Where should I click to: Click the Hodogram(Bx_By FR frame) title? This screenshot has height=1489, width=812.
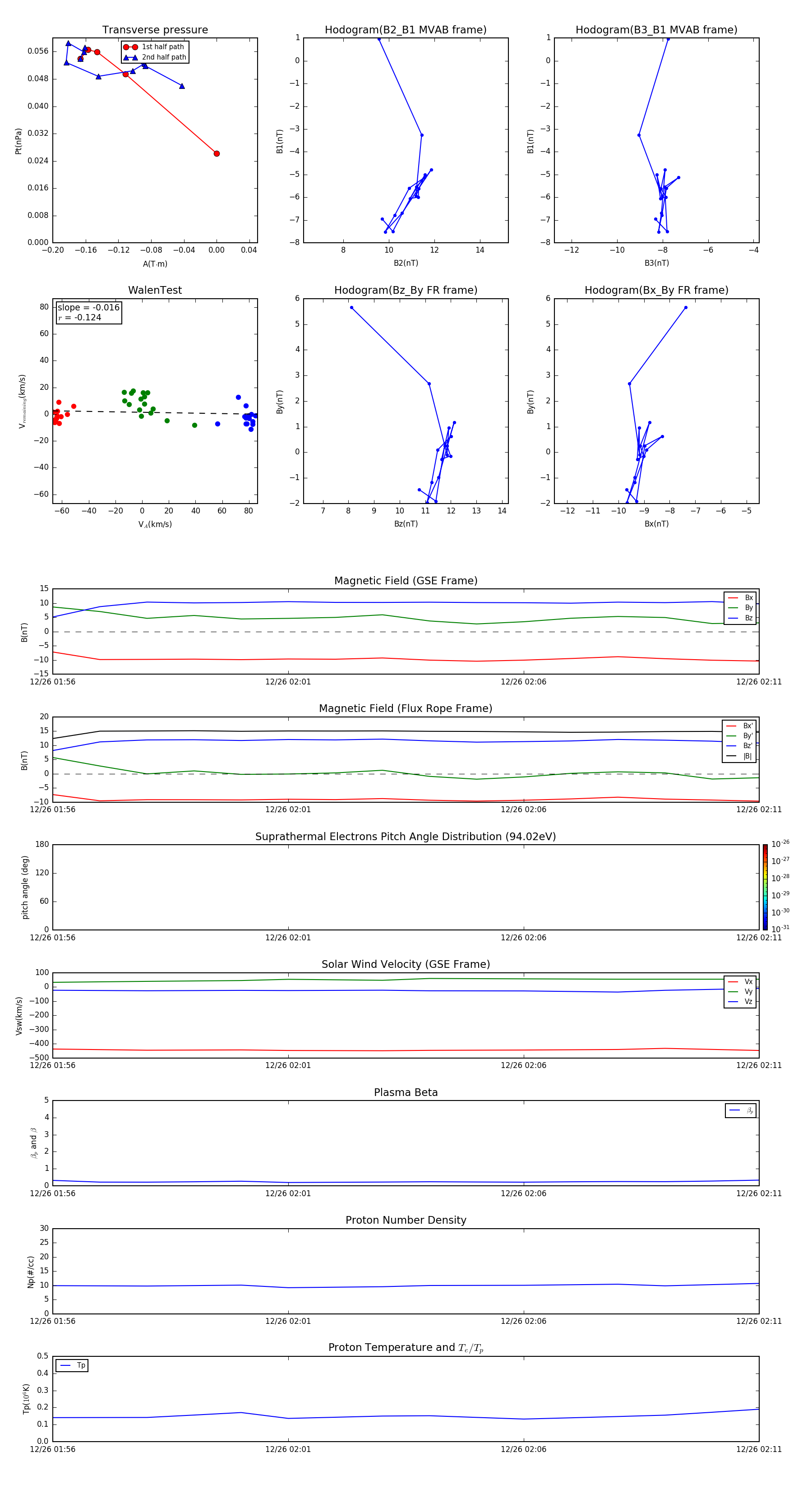coord(656,290)
